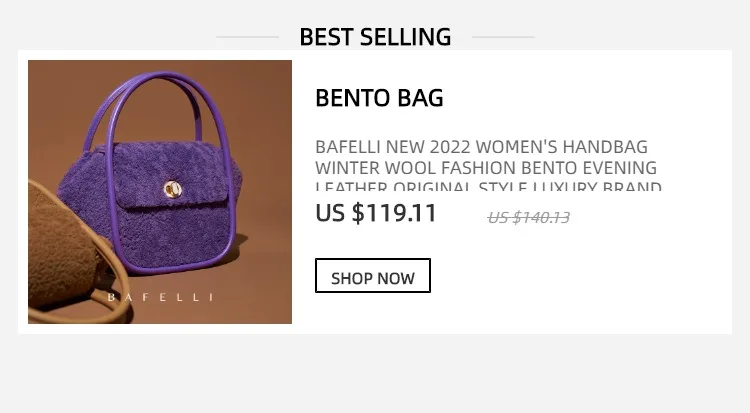Click the SHOP NOW button

click(373, 276)
